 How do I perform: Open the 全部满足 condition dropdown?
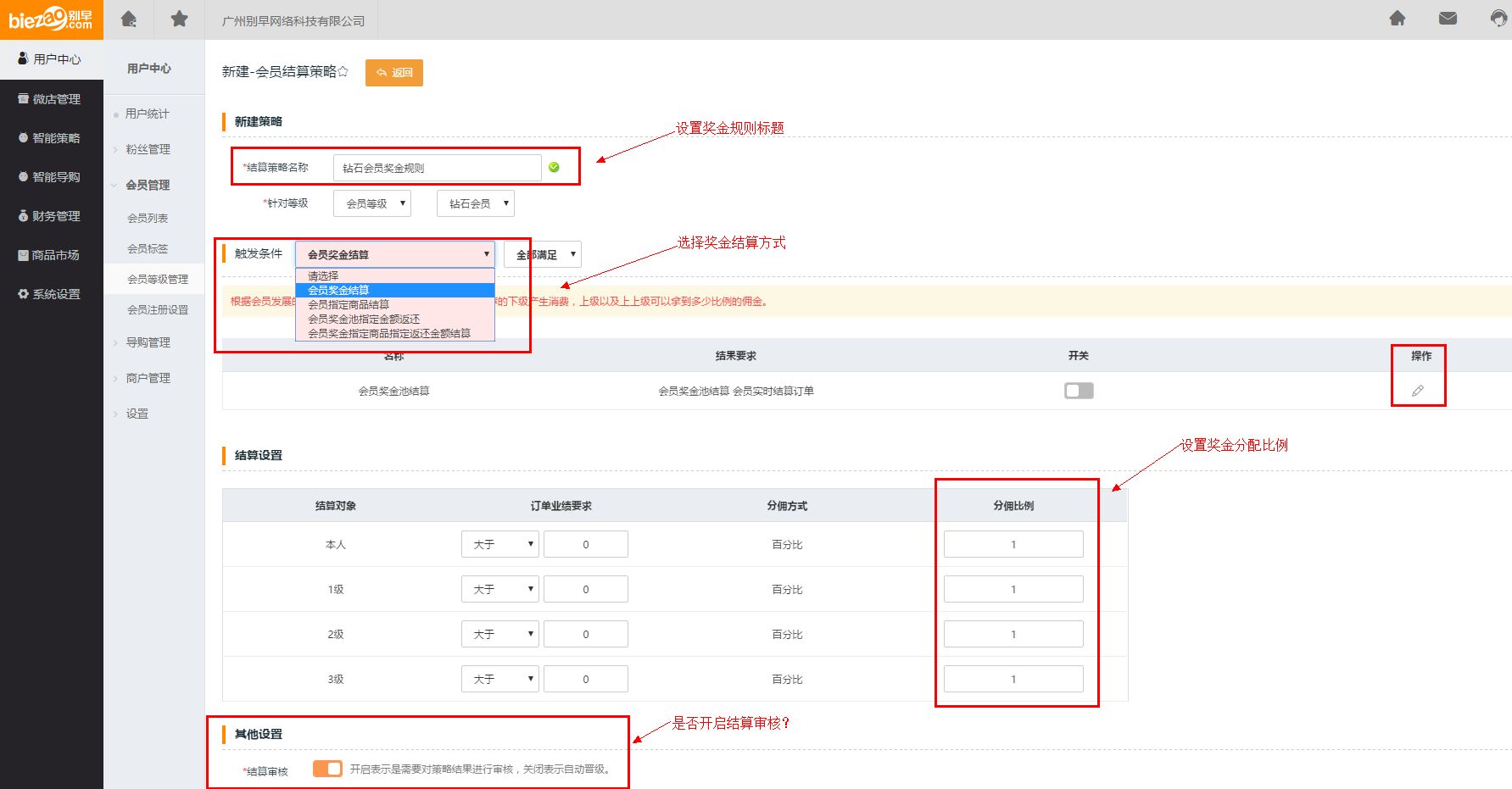coord(543,254)
